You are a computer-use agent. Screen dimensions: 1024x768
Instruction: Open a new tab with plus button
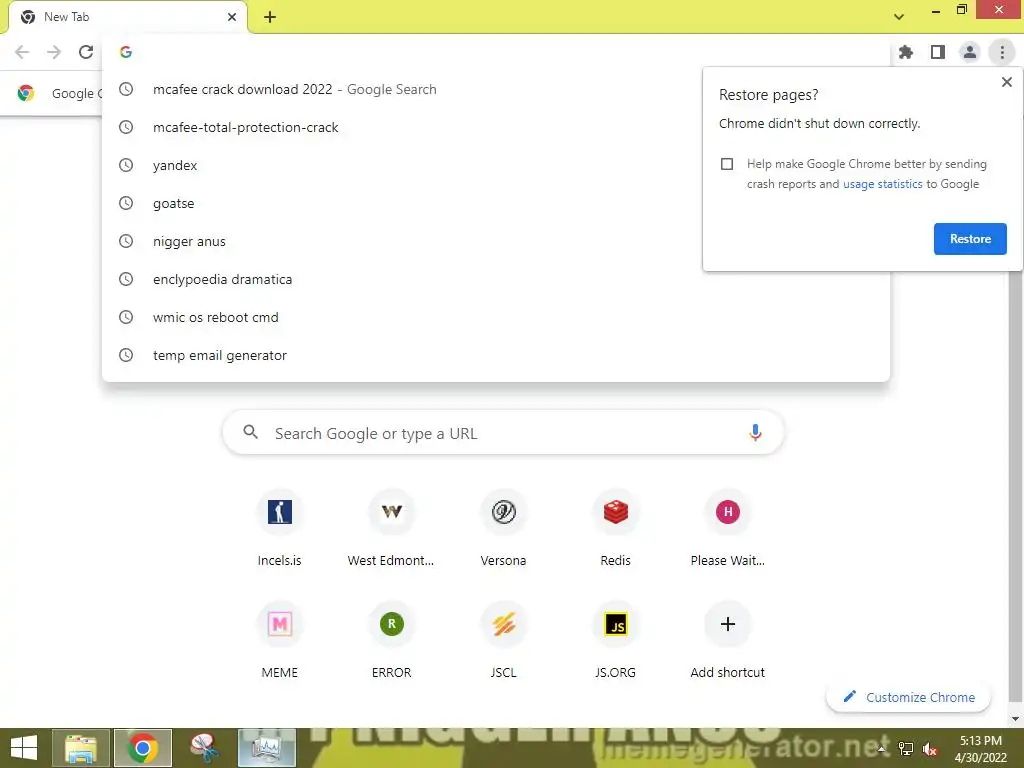[x=270, y=17]
